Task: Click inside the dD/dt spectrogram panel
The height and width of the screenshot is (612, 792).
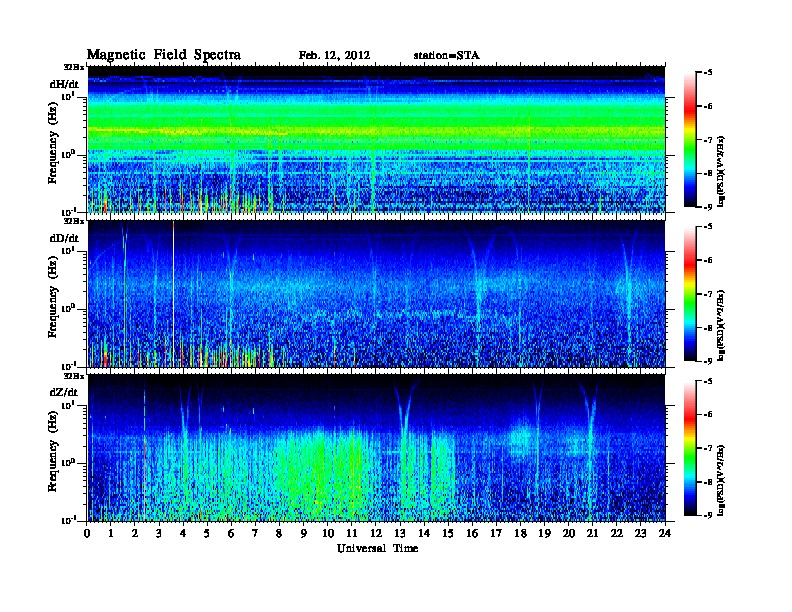Action: pyautogui.click(x=376, y=294)
